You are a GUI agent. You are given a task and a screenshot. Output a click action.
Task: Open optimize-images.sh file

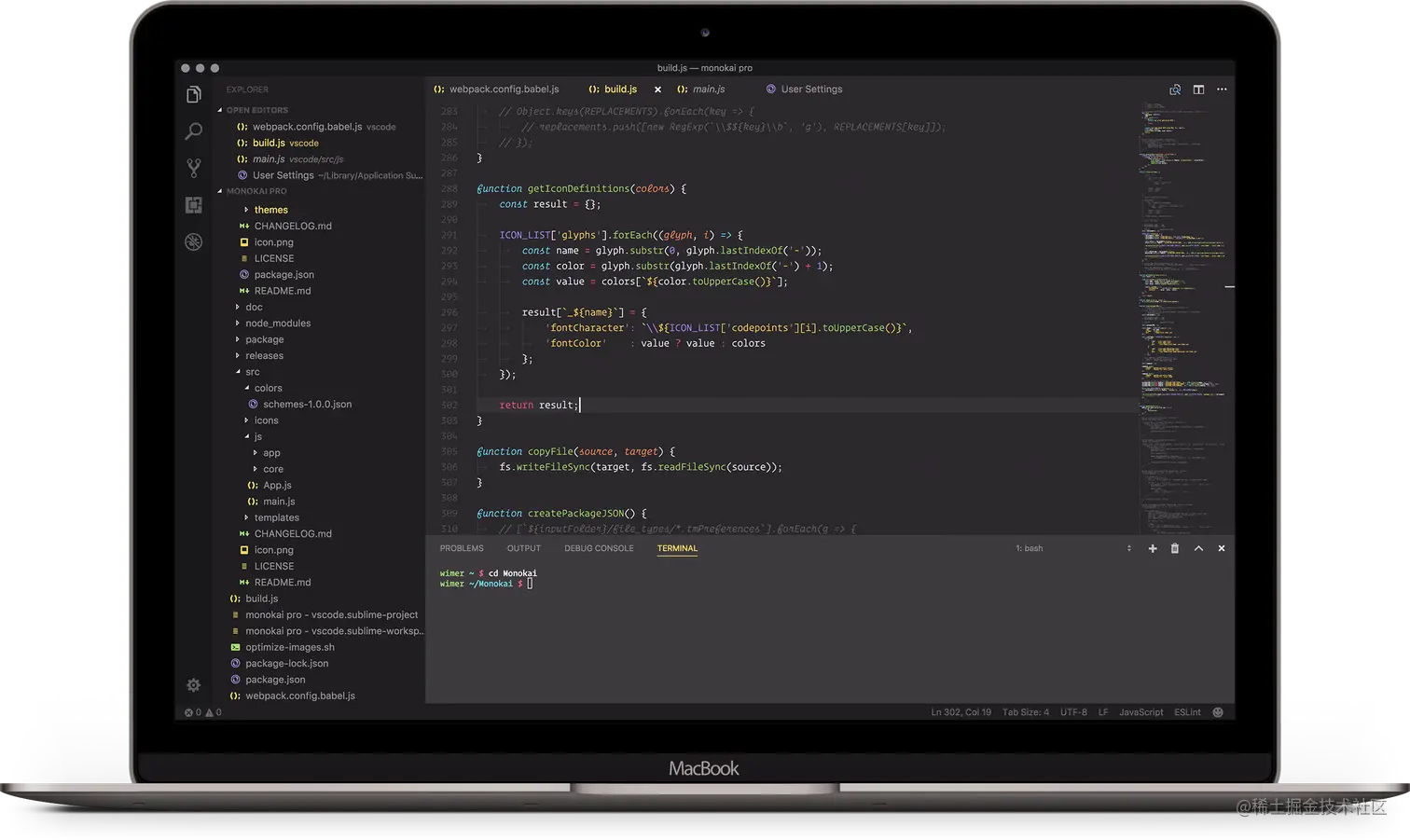[x=289, y=647]
